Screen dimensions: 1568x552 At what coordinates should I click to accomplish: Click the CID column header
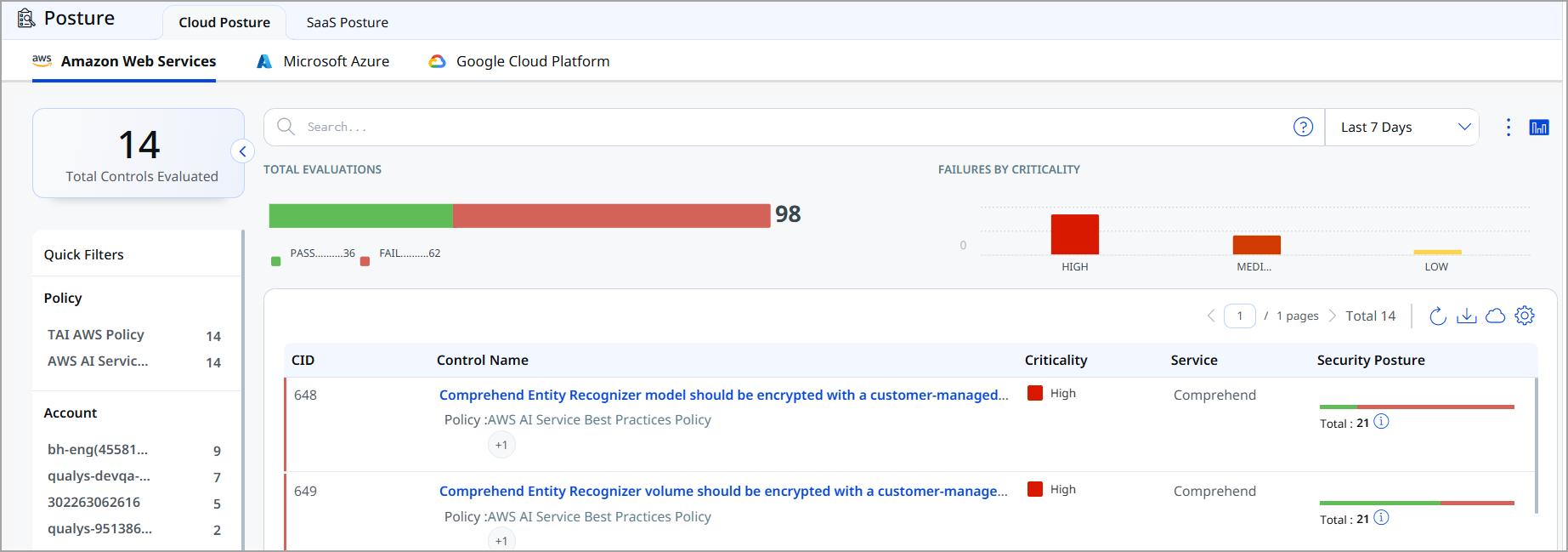303,360
